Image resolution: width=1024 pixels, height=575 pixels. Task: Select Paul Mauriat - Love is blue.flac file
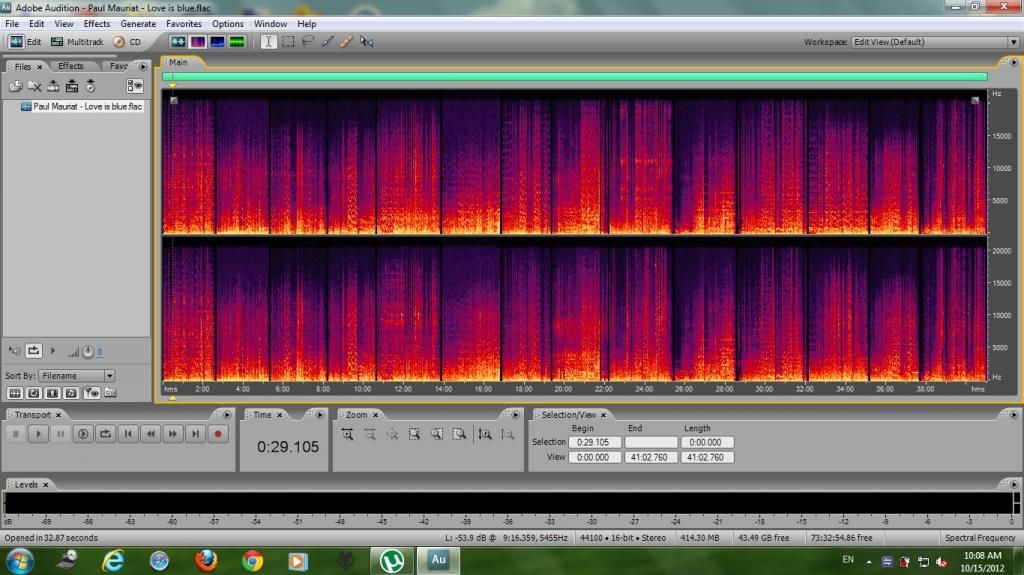point(81,107)
